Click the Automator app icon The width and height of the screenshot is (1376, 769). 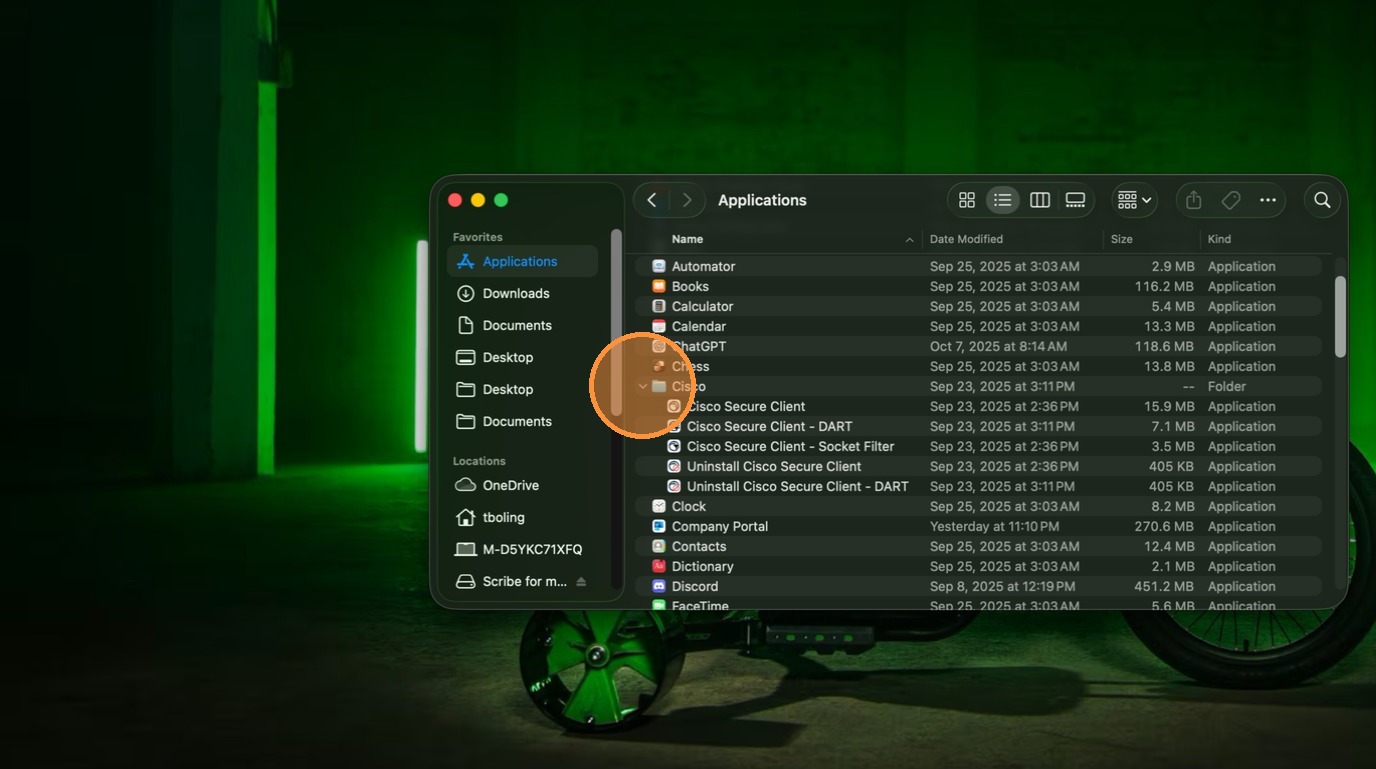click(659, 266)
